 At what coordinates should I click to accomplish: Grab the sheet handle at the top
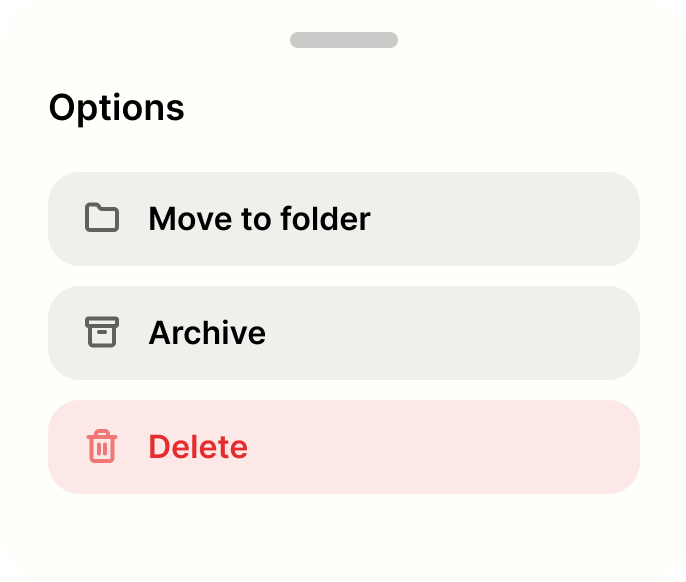(x=343, y=40)
